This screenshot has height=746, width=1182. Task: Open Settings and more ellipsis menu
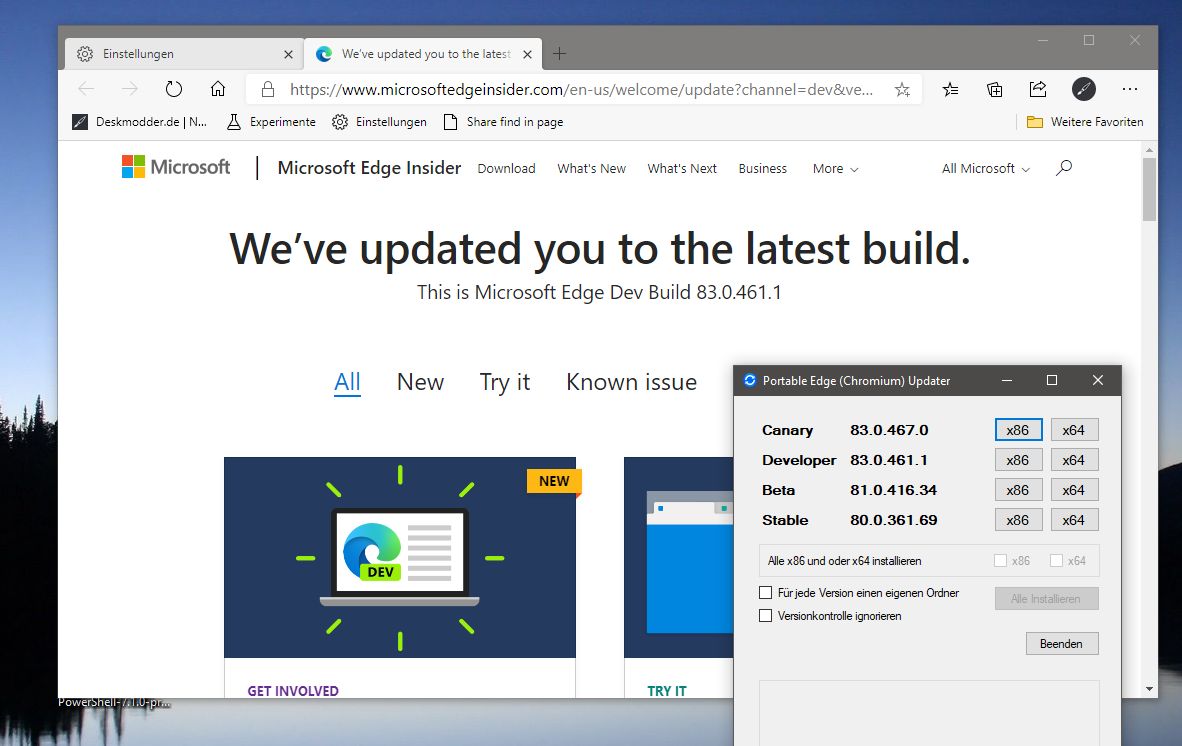(x=1129, y=89)
